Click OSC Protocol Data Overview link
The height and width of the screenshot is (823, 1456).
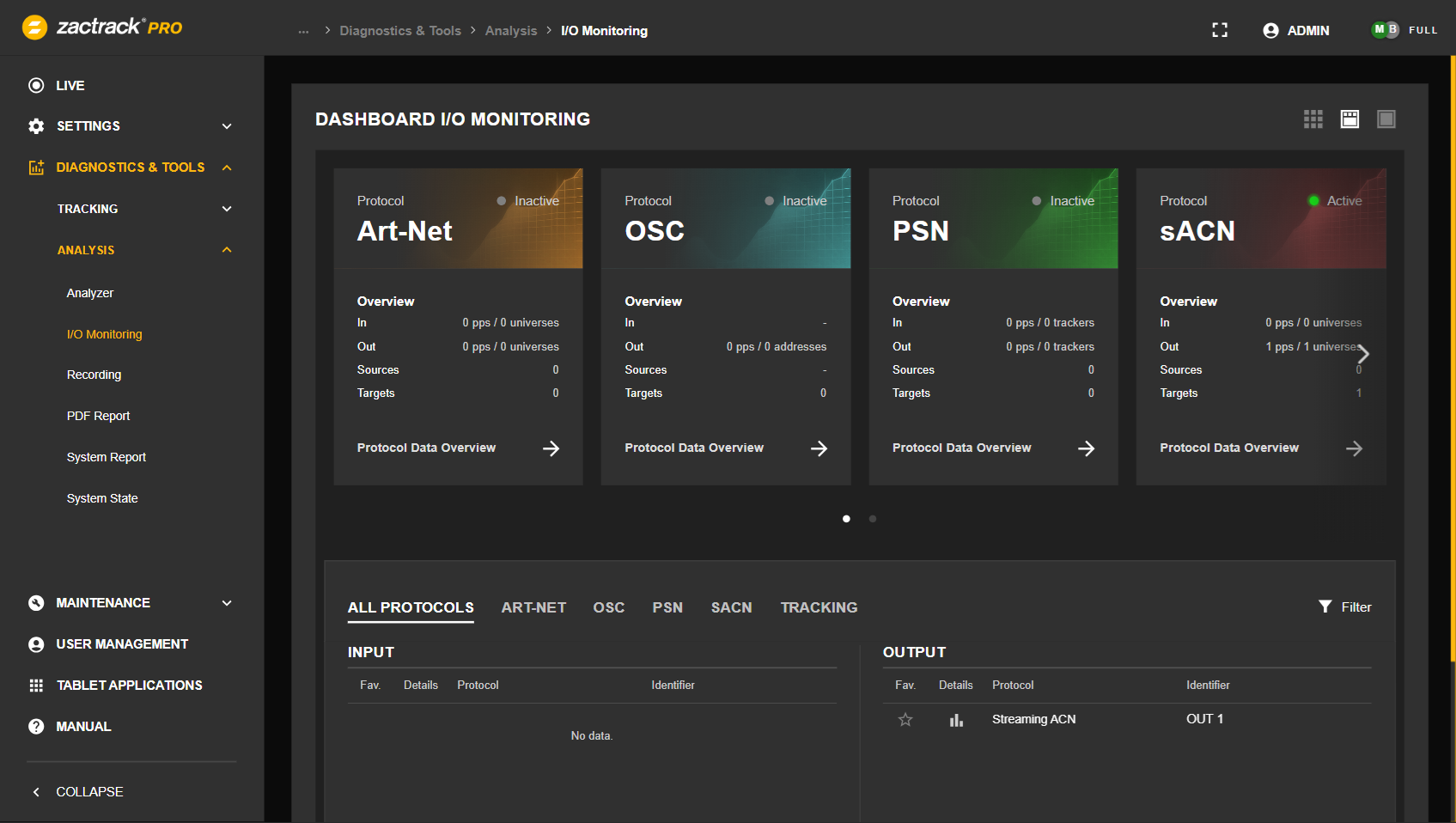click(x=694, y=448)
